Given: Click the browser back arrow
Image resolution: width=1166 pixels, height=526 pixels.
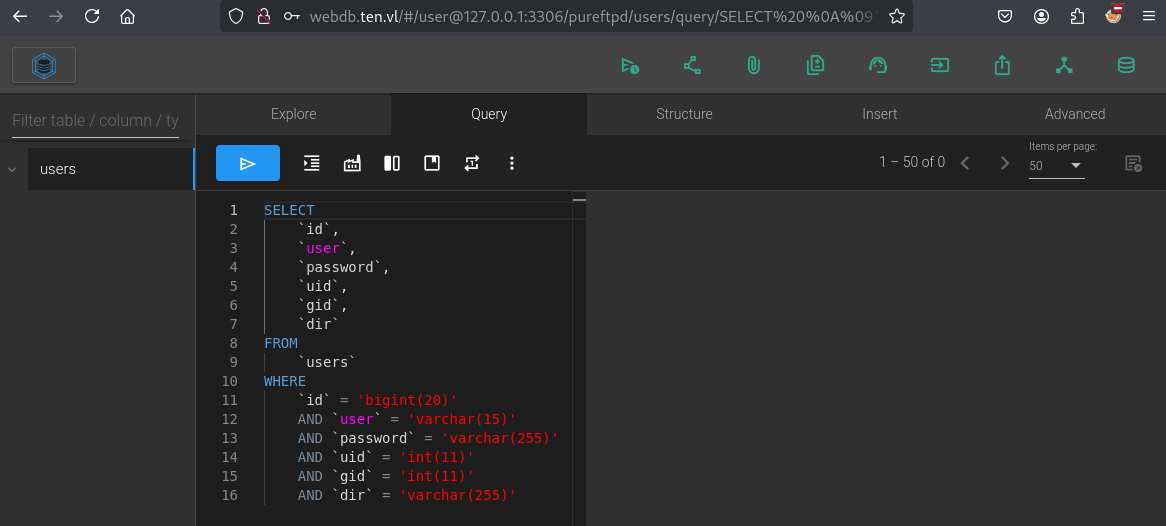Looking at the screenshot, I should click(20, 16).
